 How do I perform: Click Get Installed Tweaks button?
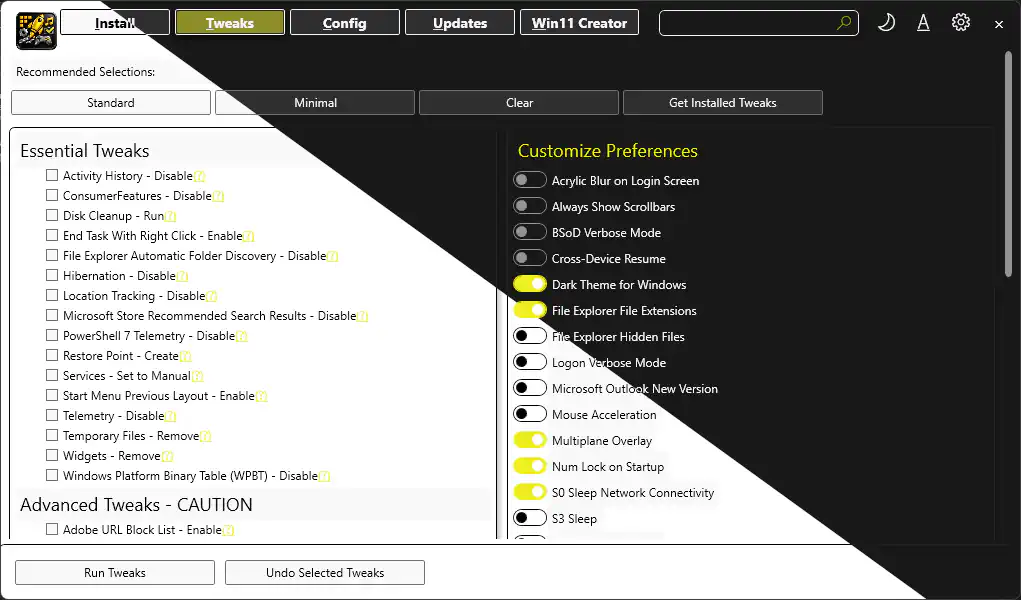(x=723, y=103)
